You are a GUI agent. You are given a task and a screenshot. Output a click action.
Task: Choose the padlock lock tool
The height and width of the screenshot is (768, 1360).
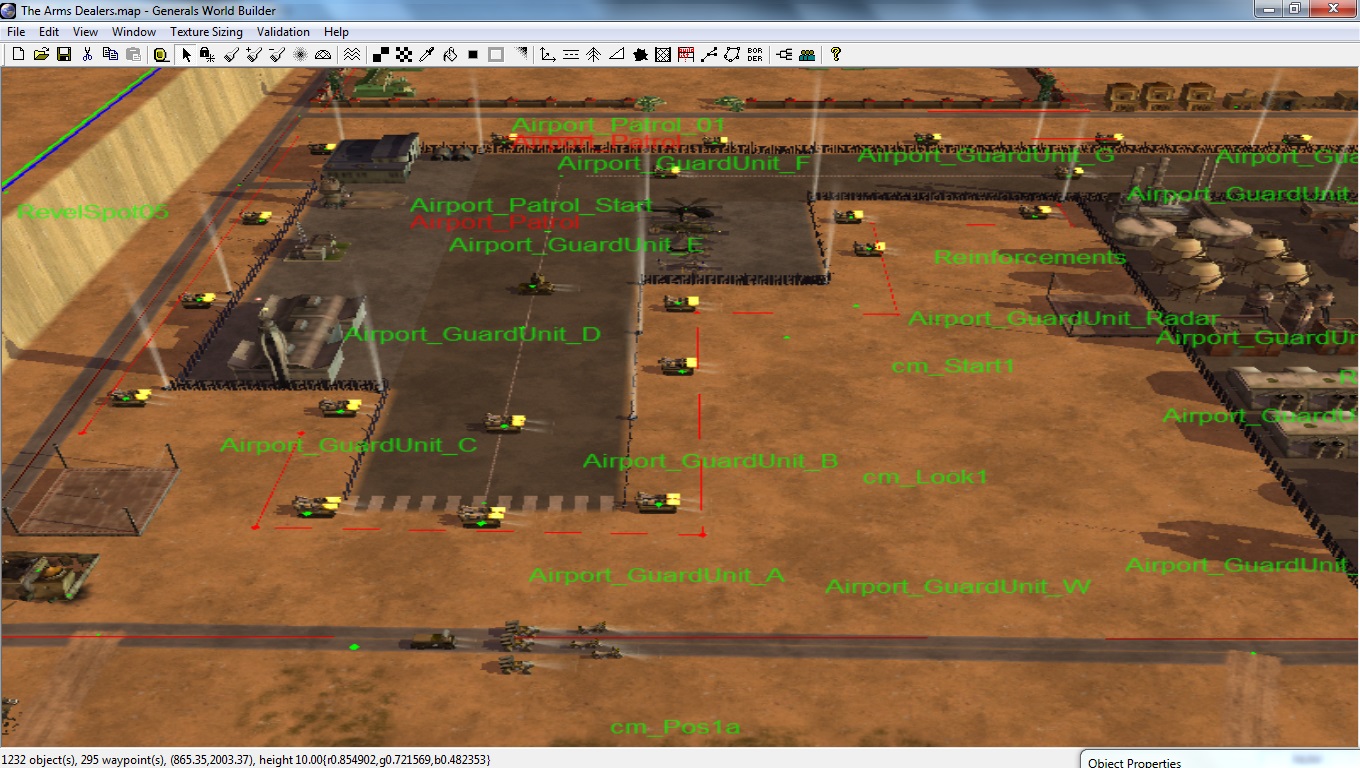pyautogui.click(x=207, y=55)
